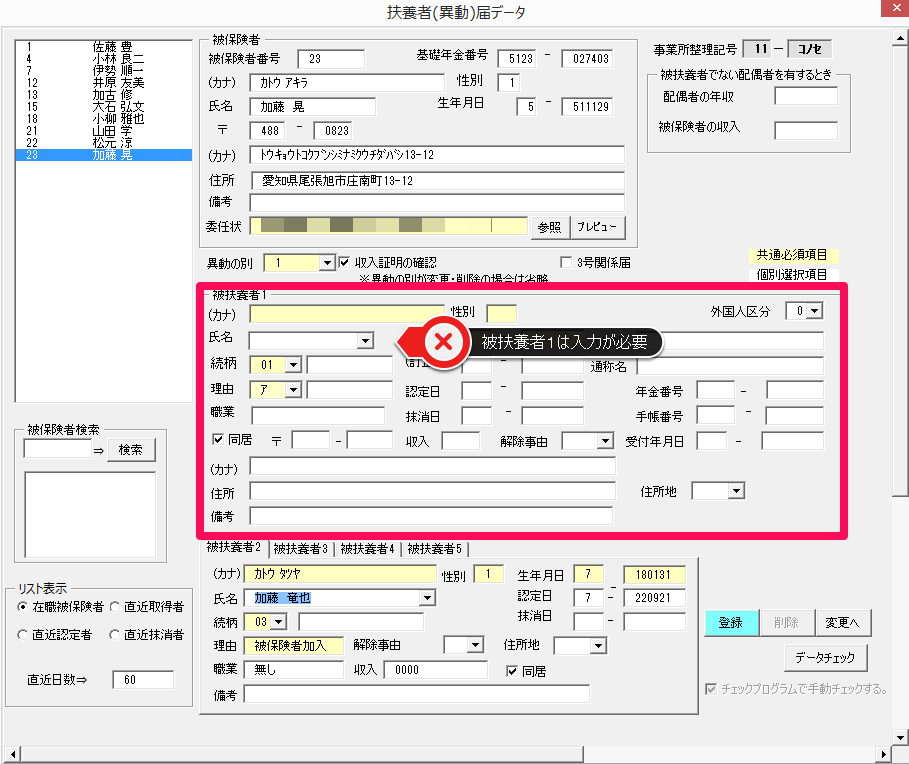Close the 扶養者(異動)届データ window
This screenshot has height=764, width=909.
[895, 8]
